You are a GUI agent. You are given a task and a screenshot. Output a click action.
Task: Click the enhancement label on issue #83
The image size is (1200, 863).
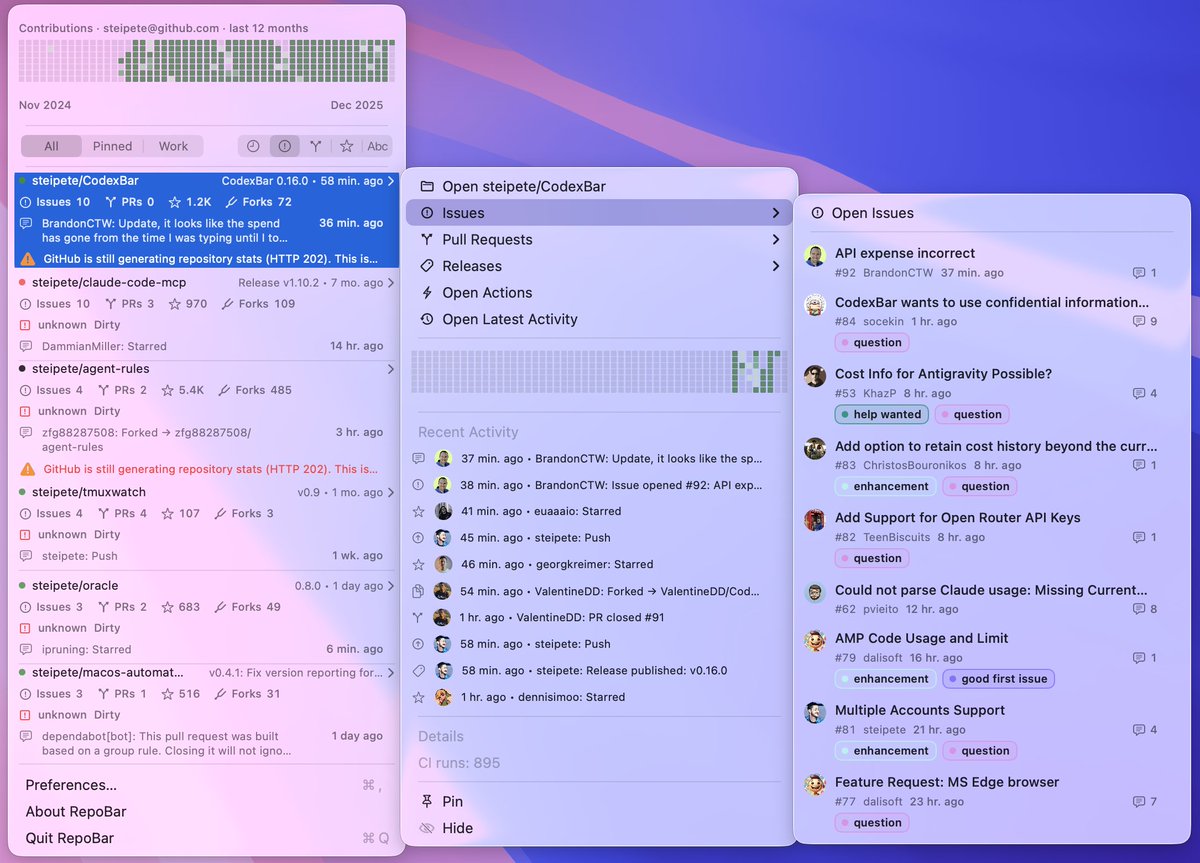[x=885, y=486]
